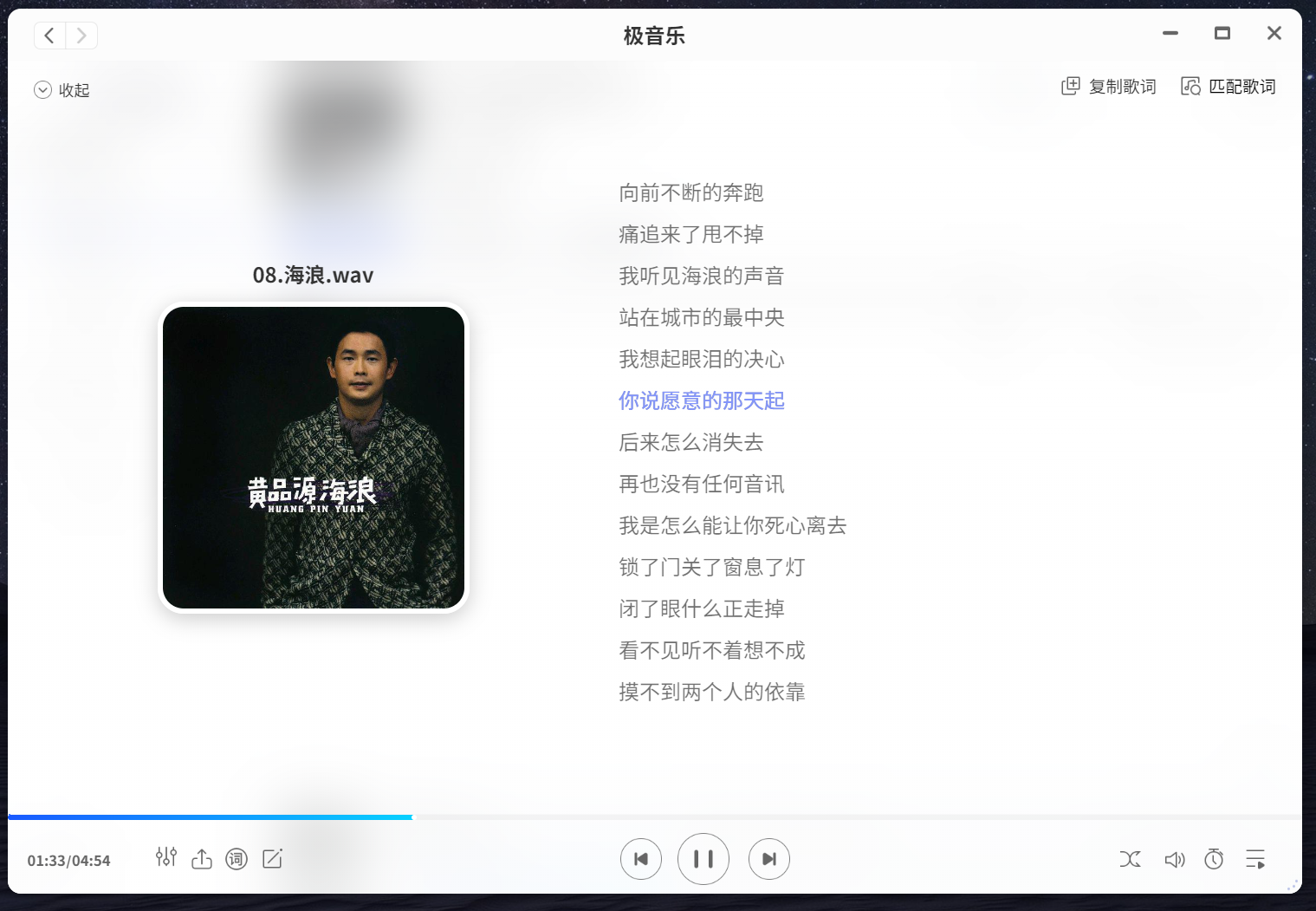Viewport: 1316px width, 911px height.
Task: Click lyric line 我想起眼泪的决心
Action: [702, 359]
